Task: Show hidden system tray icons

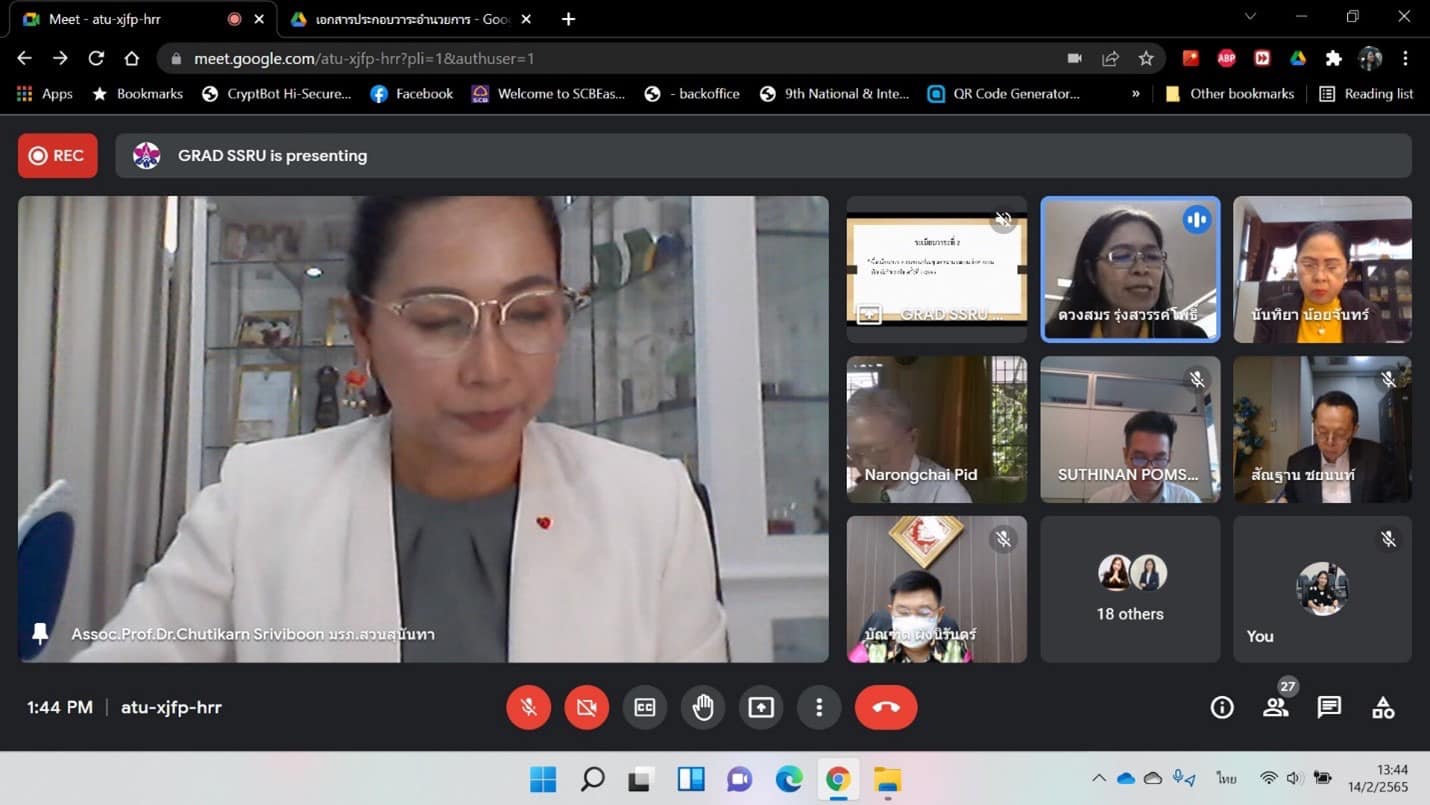Action: (1098, 778)
